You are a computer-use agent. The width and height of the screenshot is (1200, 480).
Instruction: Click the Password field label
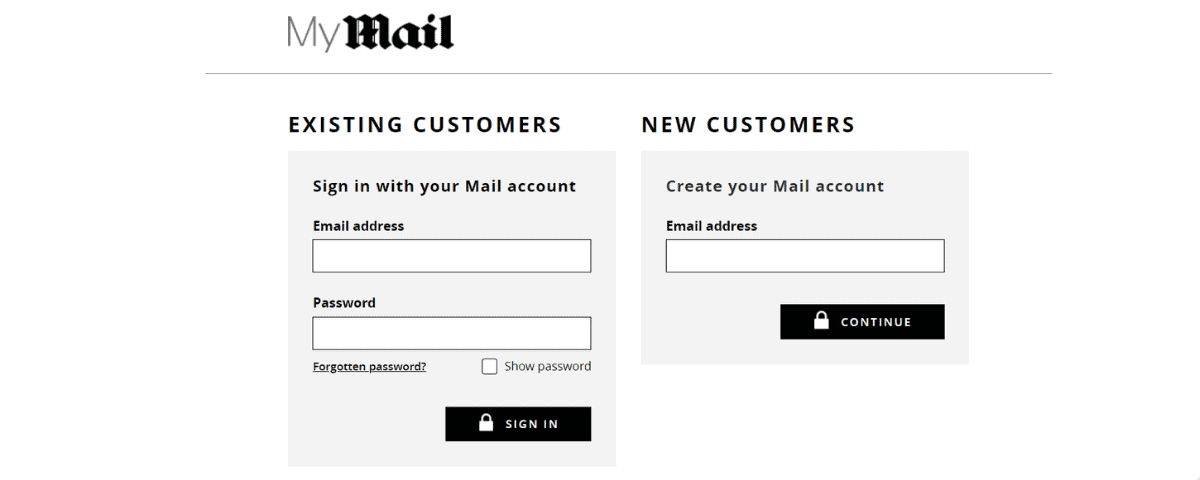(x=344, y=303)
